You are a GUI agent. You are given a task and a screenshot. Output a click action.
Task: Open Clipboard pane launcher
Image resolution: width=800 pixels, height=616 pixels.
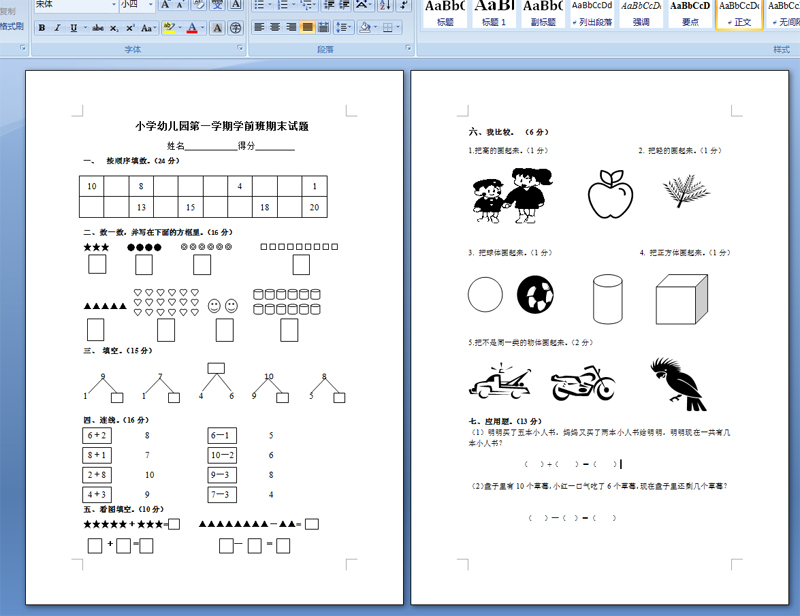(x=23, y=48)
